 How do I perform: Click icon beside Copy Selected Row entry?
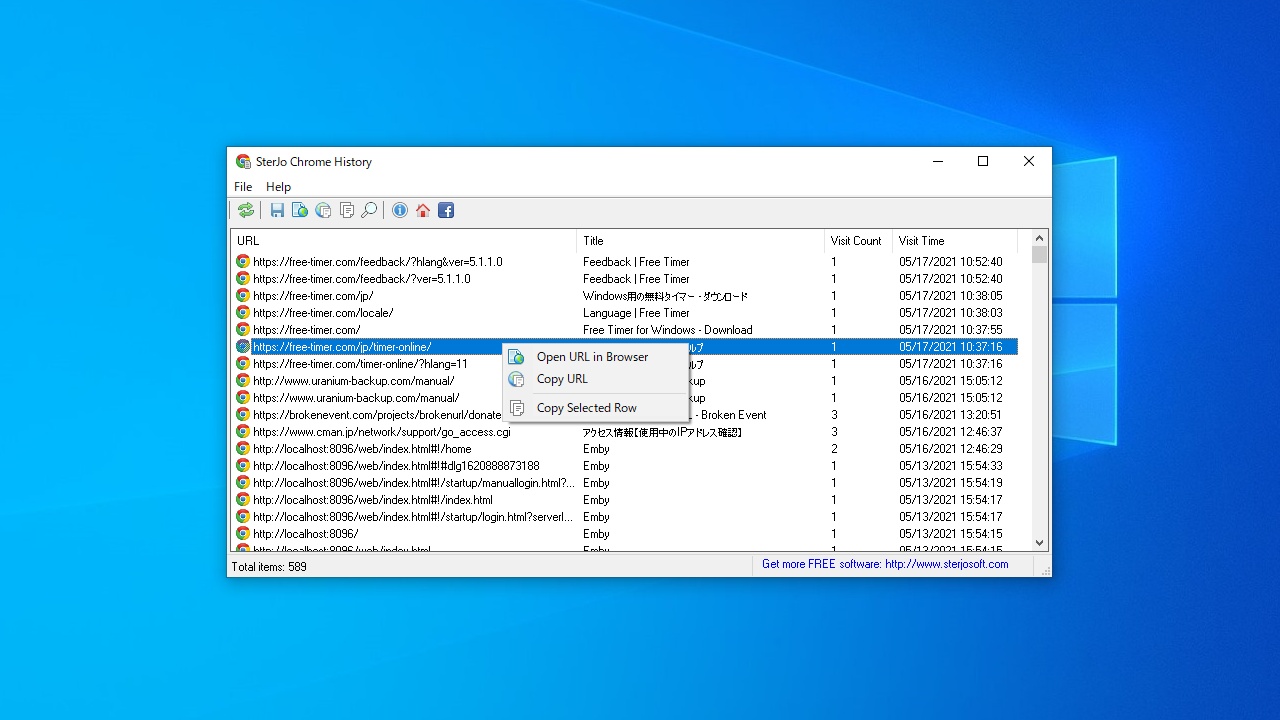tap(517, 408)
